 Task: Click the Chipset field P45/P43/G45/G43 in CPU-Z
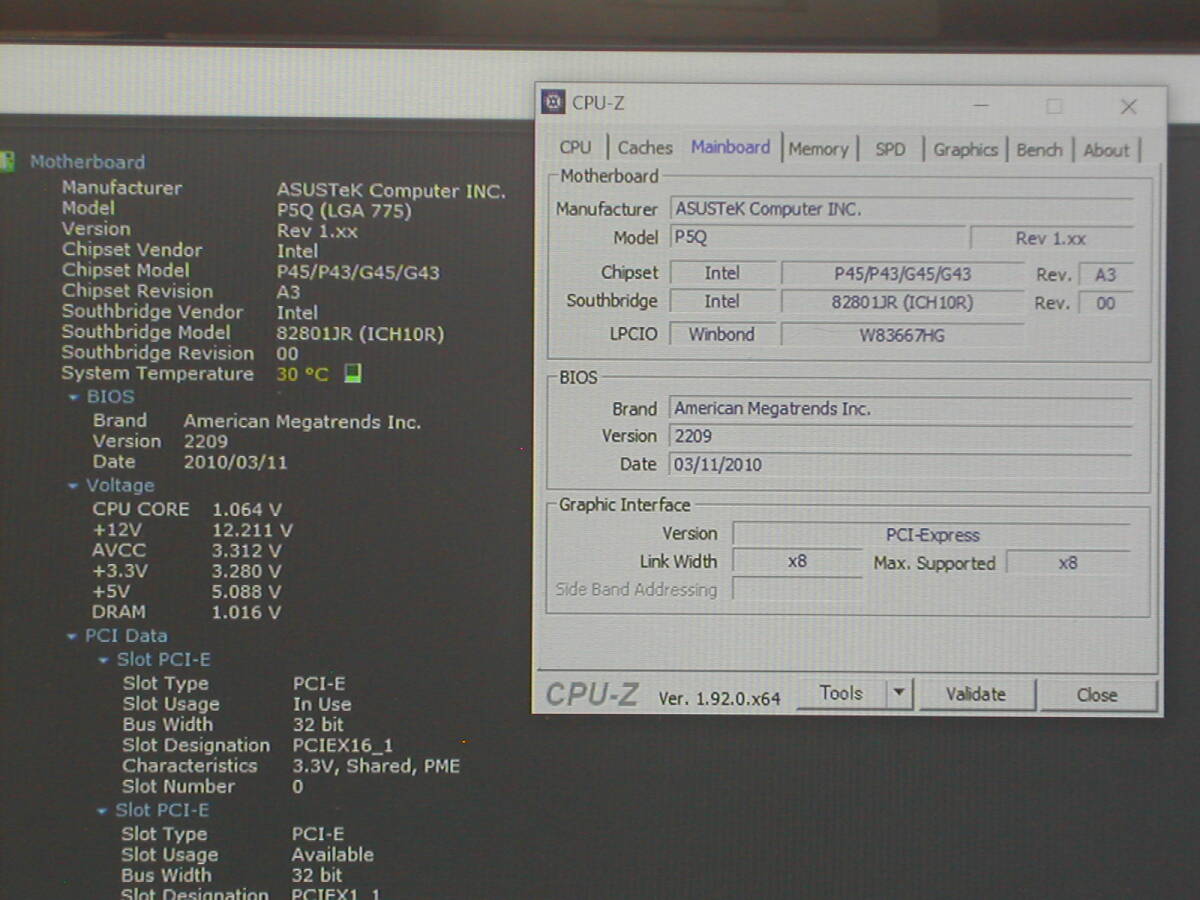pyautogui.click(x=902, y=274)
